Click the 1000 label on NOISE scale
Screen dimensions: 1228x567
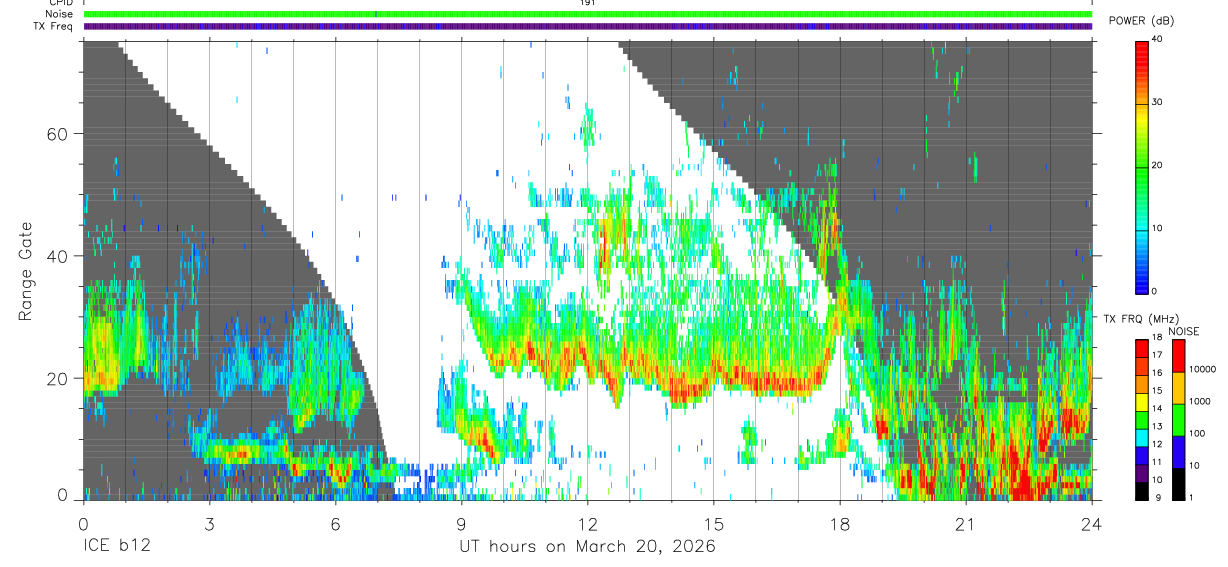point(1202,401)
